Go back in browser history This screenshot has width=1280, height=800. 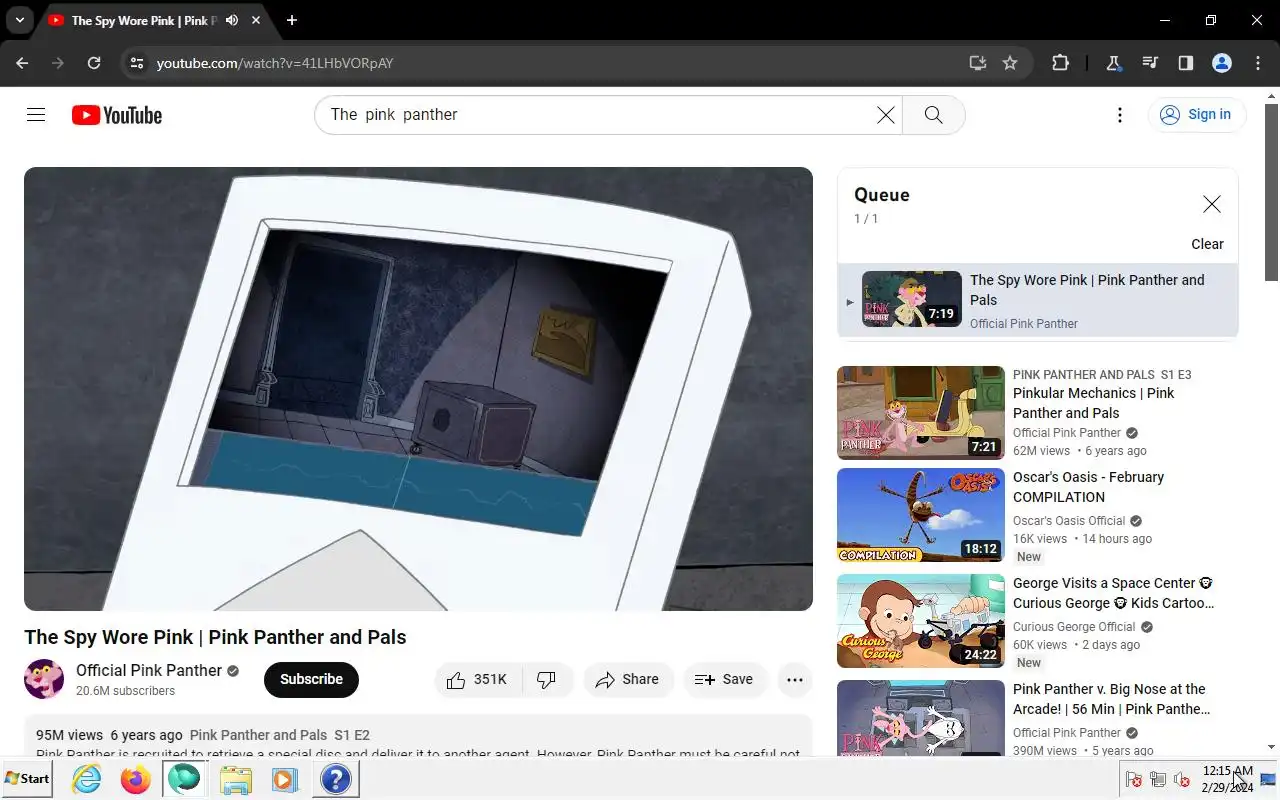click(22, 63)
